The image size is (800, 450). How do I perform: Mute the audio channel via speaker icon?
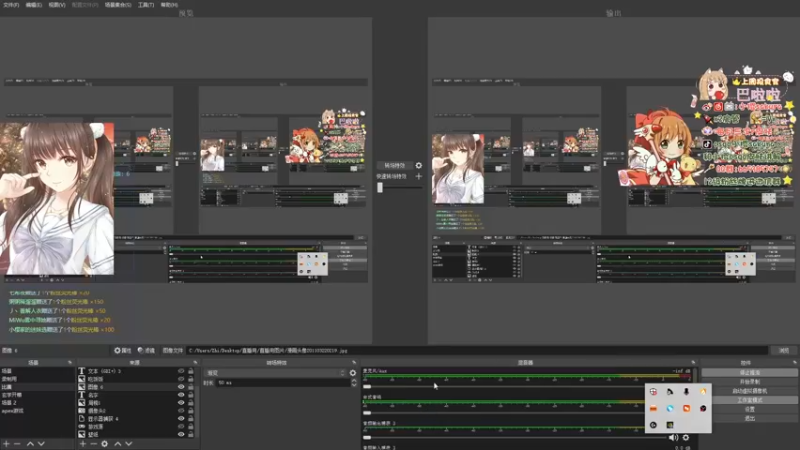click(x=673, y=437)
